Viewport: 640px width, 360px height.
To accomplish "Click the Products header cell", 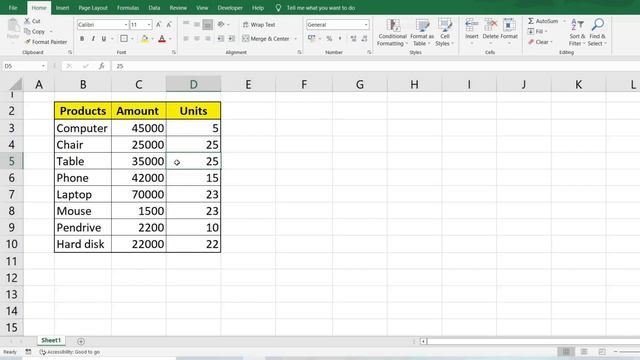I will [x=83, y=111].
